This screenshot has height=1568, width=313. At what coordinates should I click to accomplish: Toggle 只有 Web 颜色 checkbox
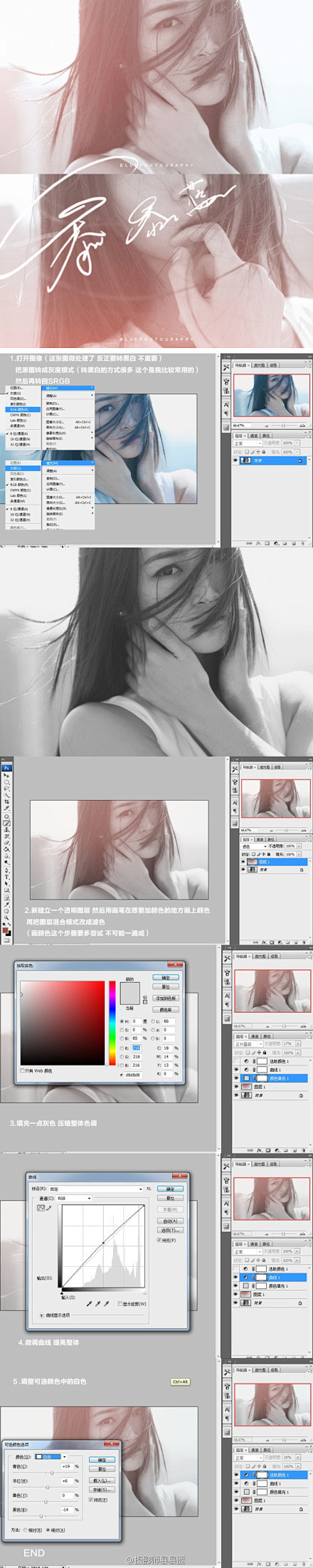click(22, 1070)
